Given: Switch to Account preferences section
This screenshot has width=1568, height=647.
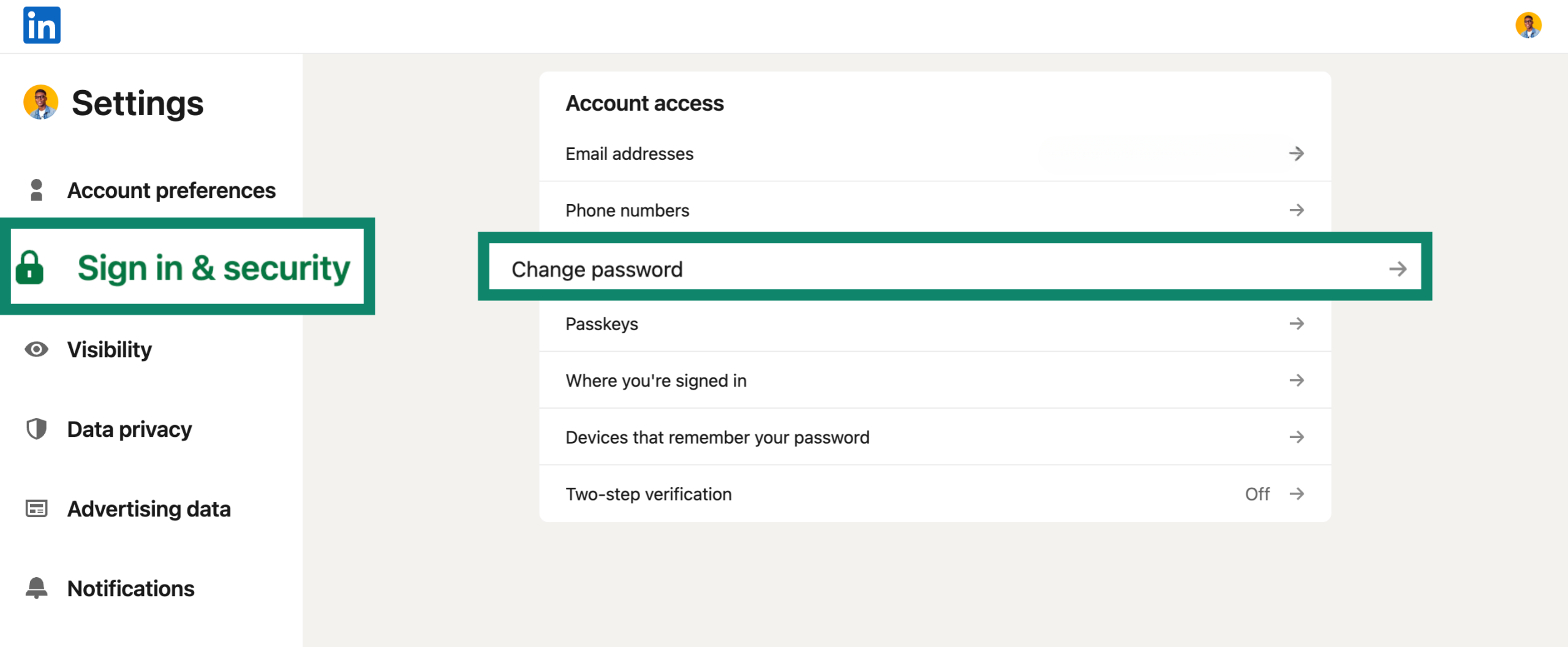Looking at the screenshot, I should pyautogui.click(x=171, y=190).
